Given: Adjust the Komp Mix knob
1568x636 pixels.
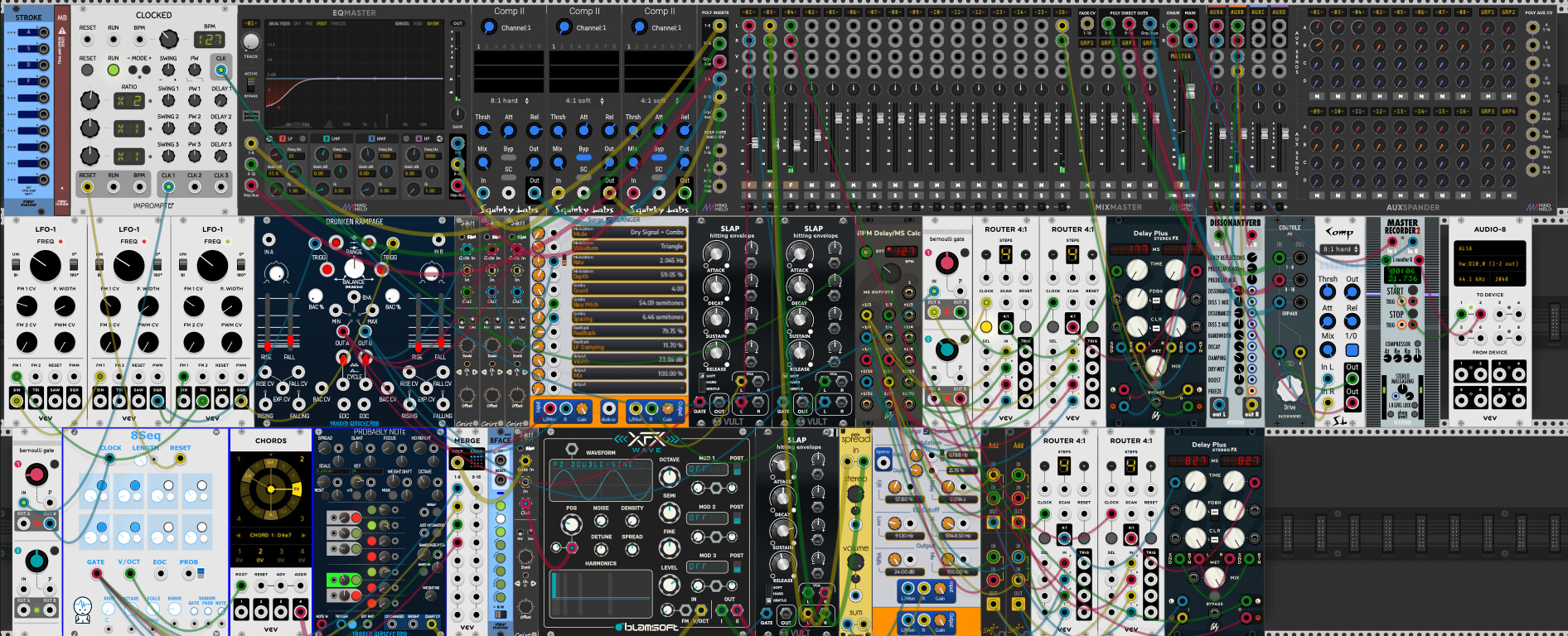Looking at the screenshot, I should pyautogui.click(x=1328, y=350).
